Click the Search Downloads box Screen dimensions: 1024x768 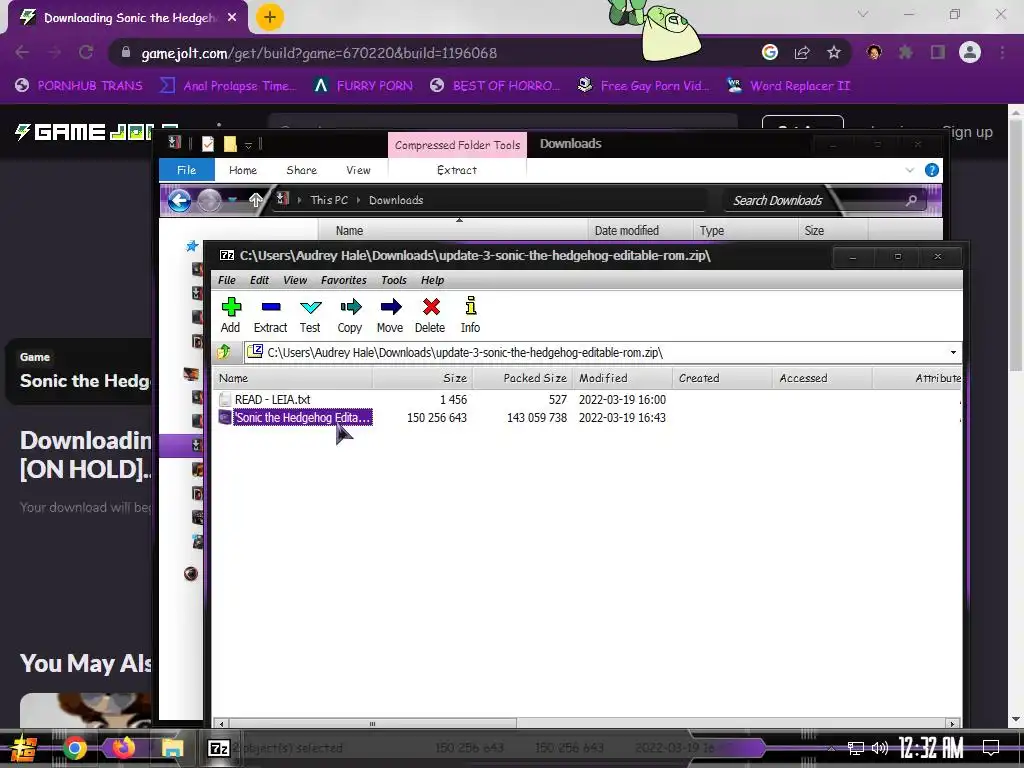[x=825, y=200]
